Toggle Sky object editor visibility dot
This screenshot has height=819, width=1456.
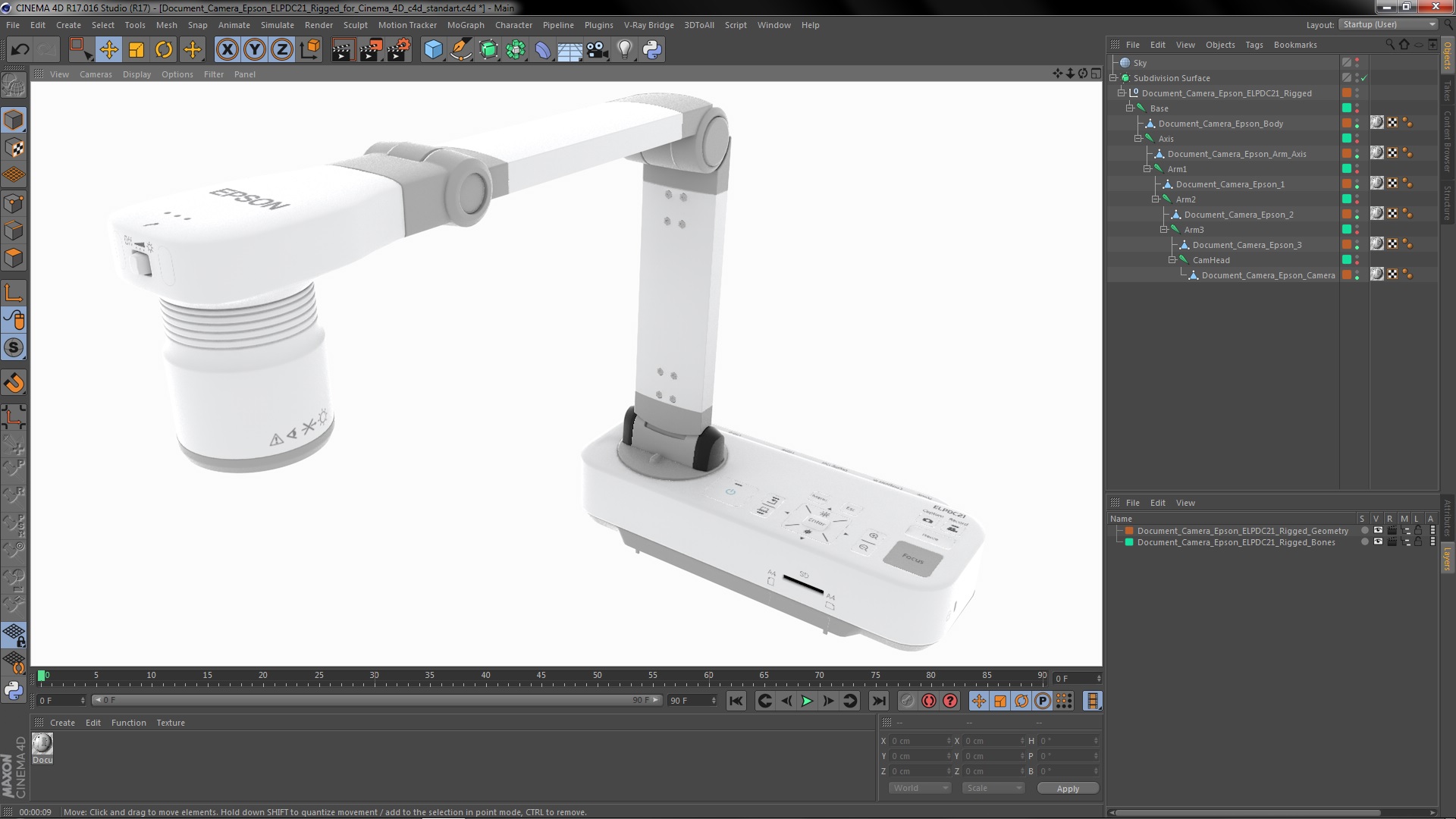(1357, 60)
